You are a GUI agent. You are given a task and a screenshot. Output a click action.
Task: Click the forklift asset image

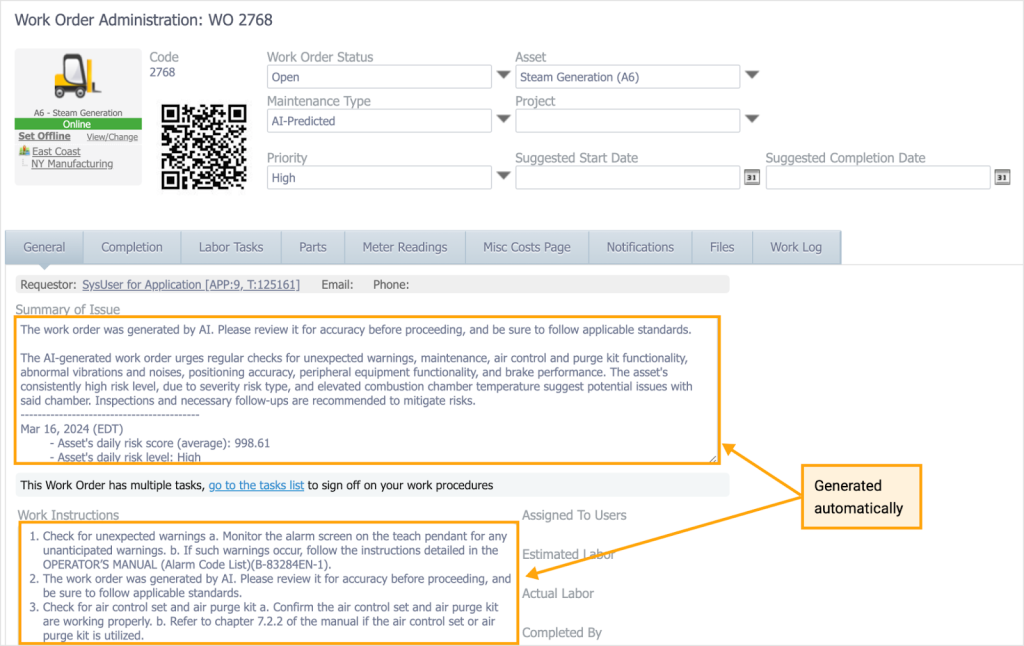77,78
